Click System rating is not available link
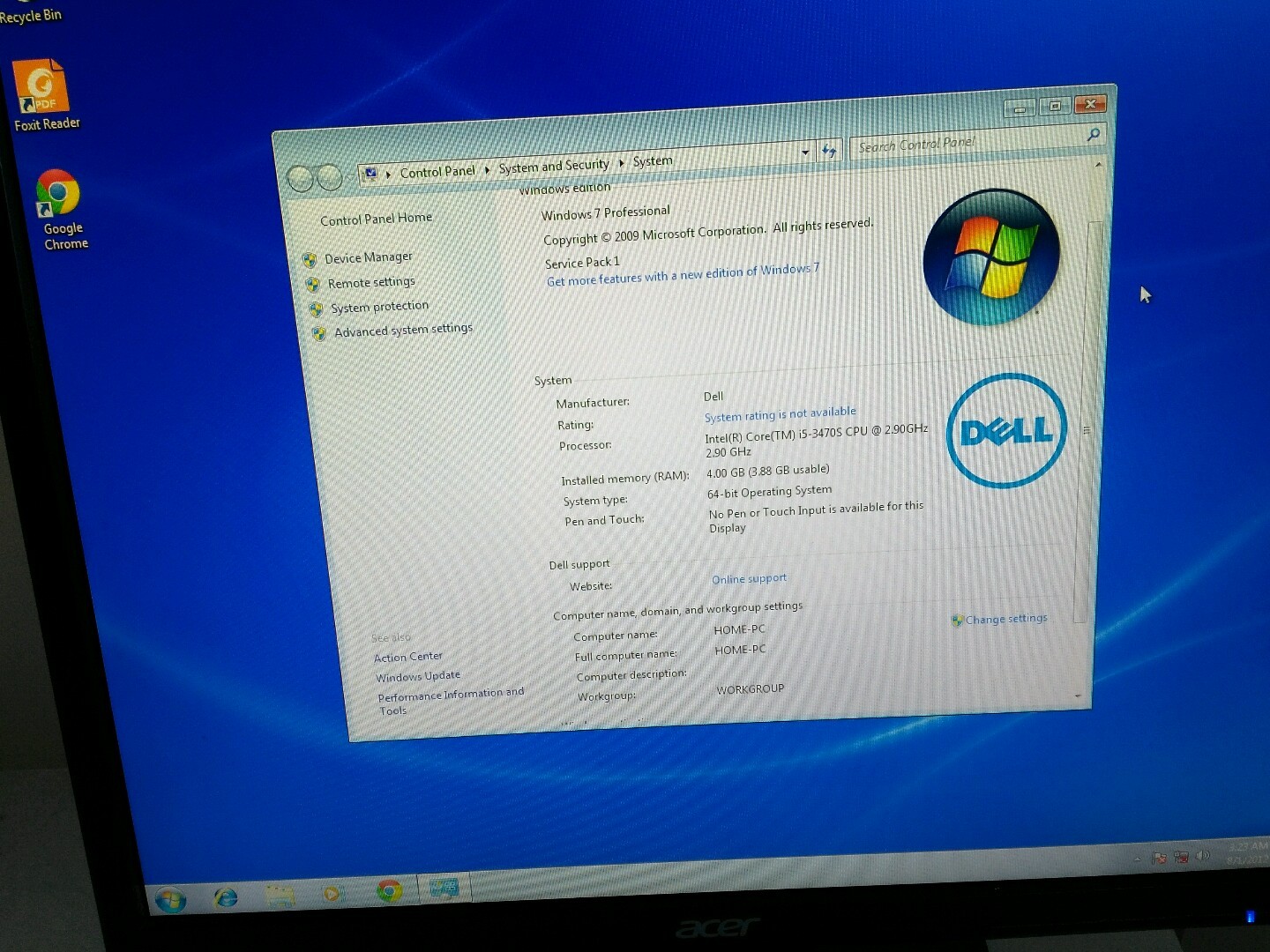Viewport: 1270px width, 952px height. tap(780, 414)
